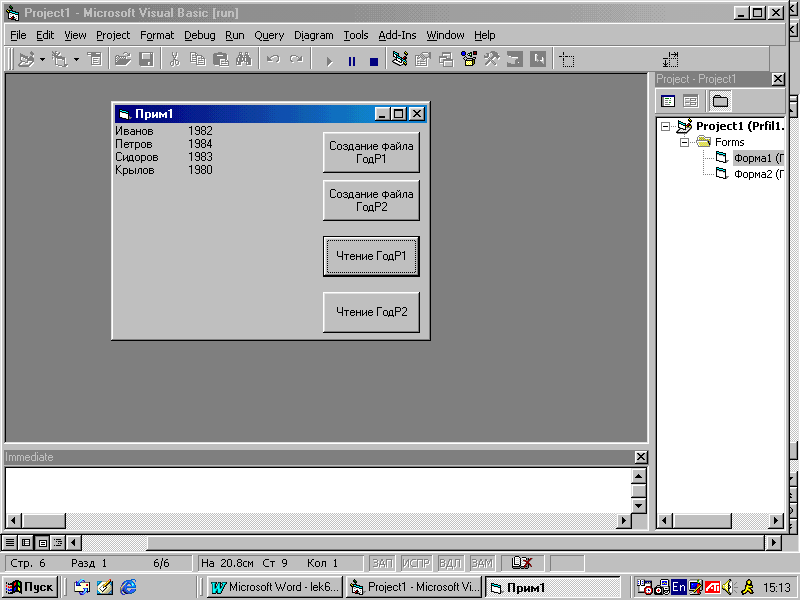Toggle Folders view in Project panel
This screenshot has height=600, width=800.
720,101
